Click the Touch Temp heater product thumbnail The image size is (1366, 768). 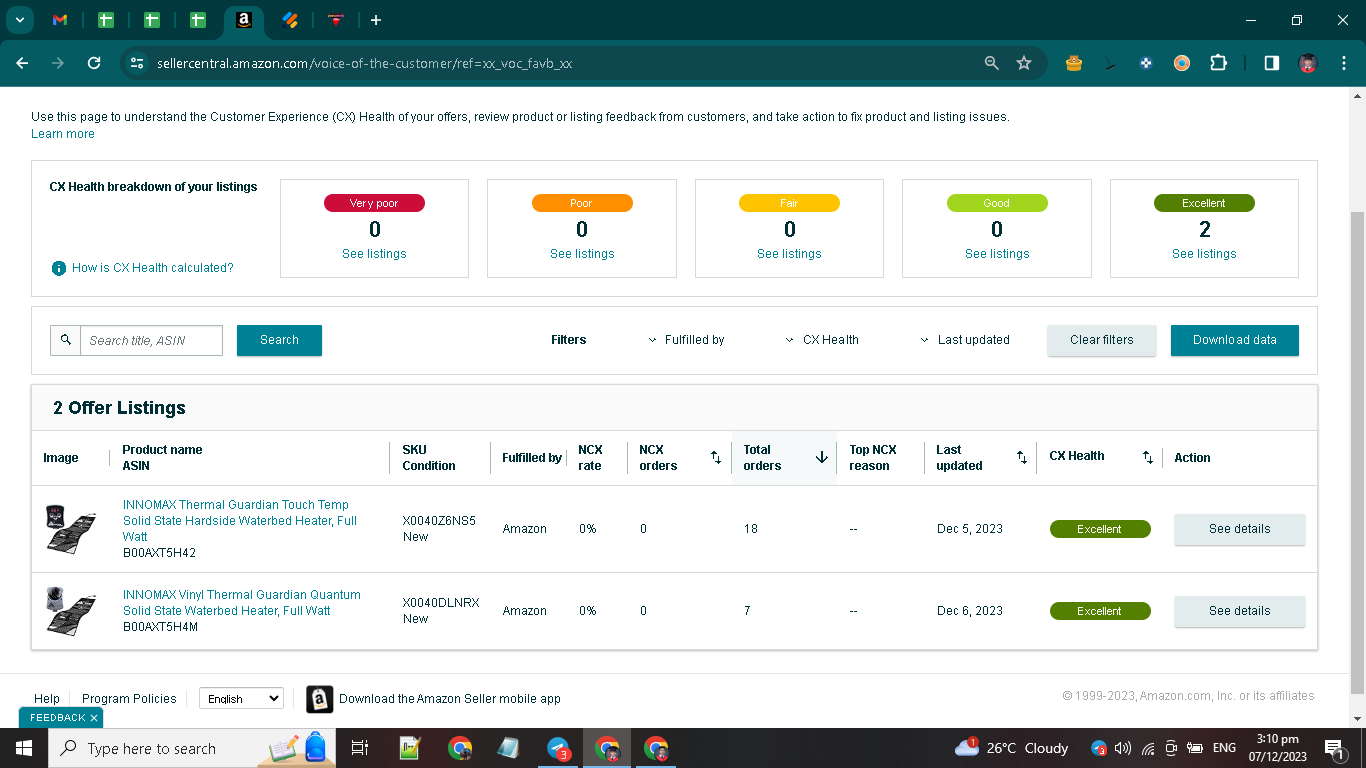click(x=70, y=529)
